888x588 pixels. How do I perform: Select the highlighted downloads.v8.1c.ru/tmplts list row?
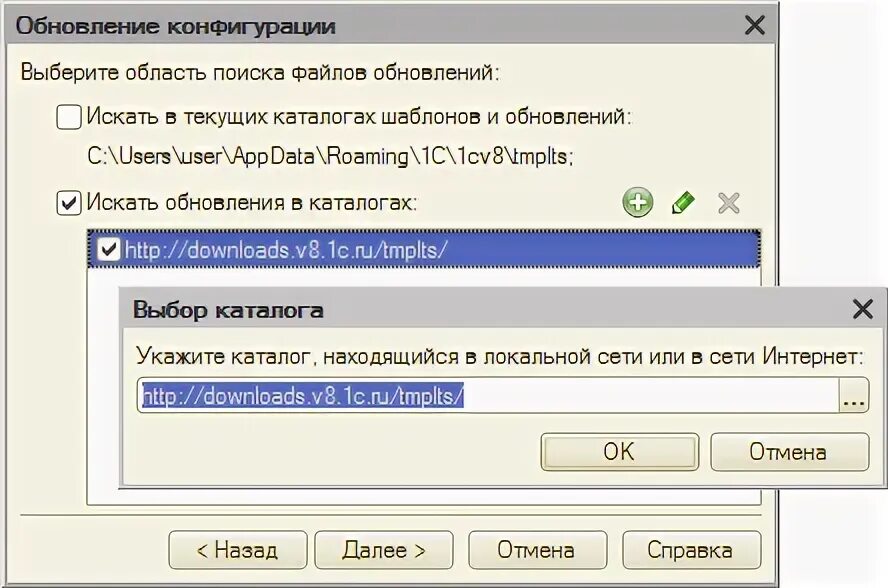[424, 249]
